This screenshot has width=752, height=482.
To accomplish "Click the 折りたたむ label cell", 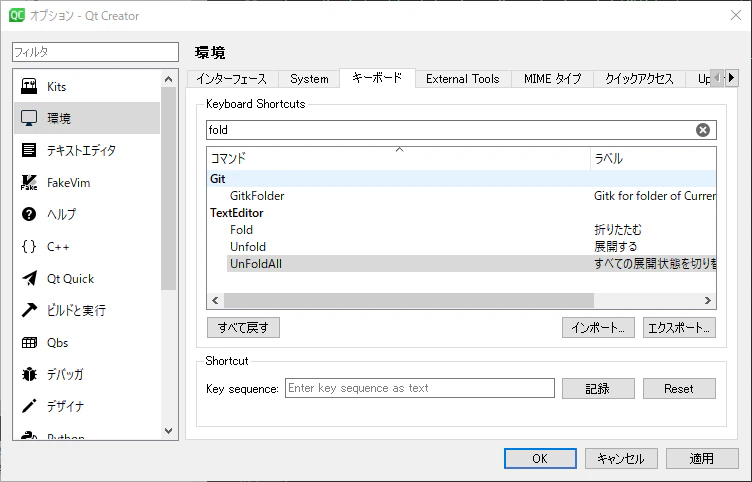I will [x=617, y=230].
